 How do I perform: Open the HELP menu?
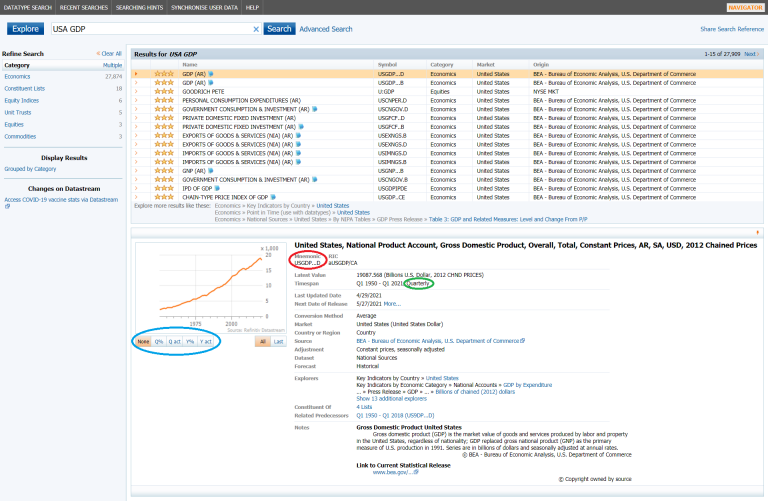coord(252,7)
